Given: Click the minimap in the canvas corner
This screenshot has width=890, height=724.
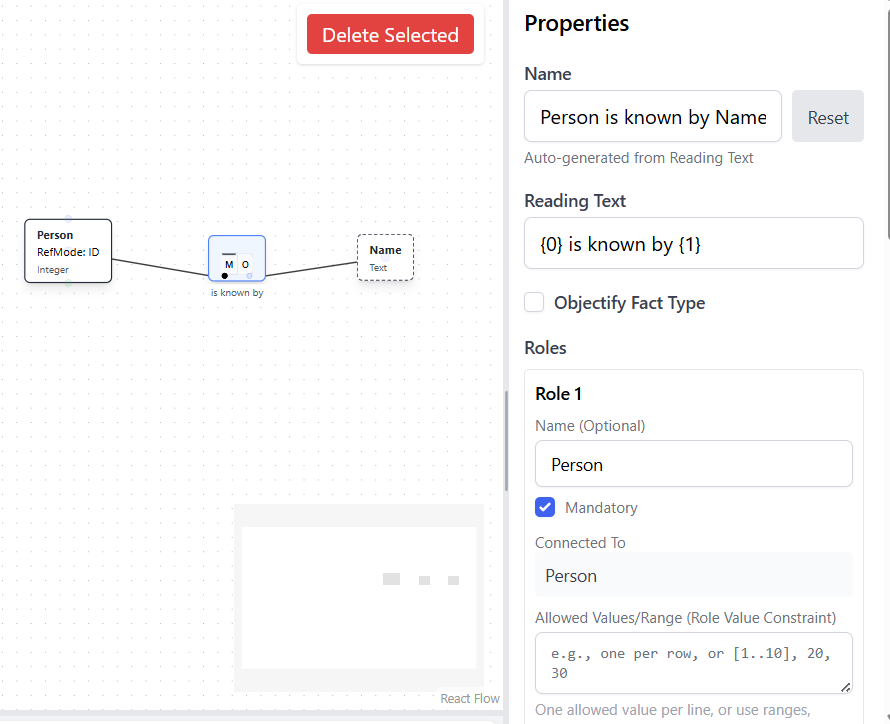Looking at the screenshot, I should 358,597.
